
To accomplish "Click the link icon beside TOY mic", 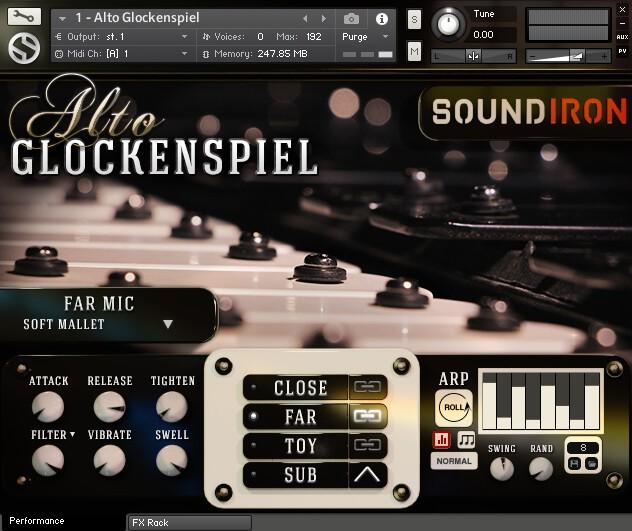I will tap(367, 445).
